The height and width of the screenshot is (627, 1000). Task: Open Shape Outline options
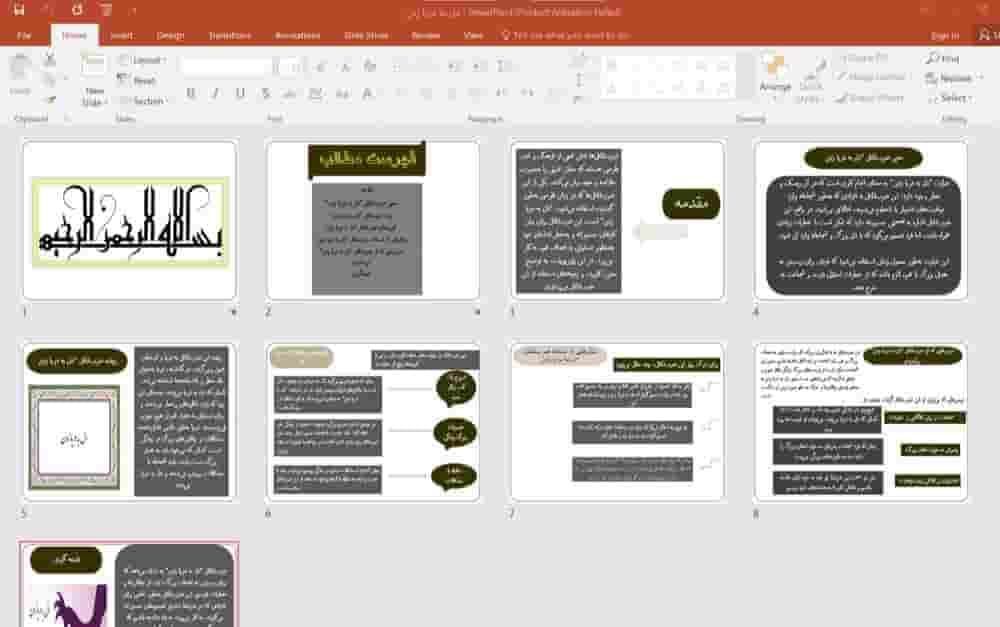tap(871, 77)
